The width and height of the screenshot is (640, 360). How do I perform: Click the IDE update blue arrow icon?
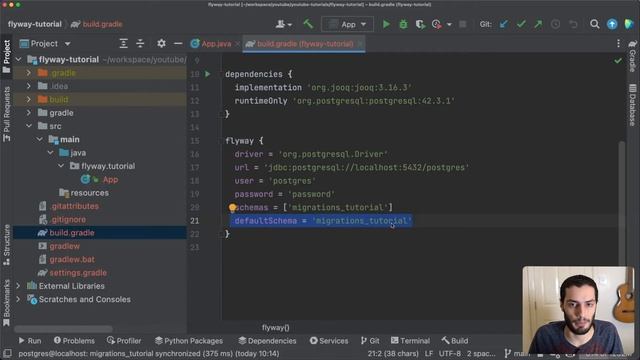point(612,24)
